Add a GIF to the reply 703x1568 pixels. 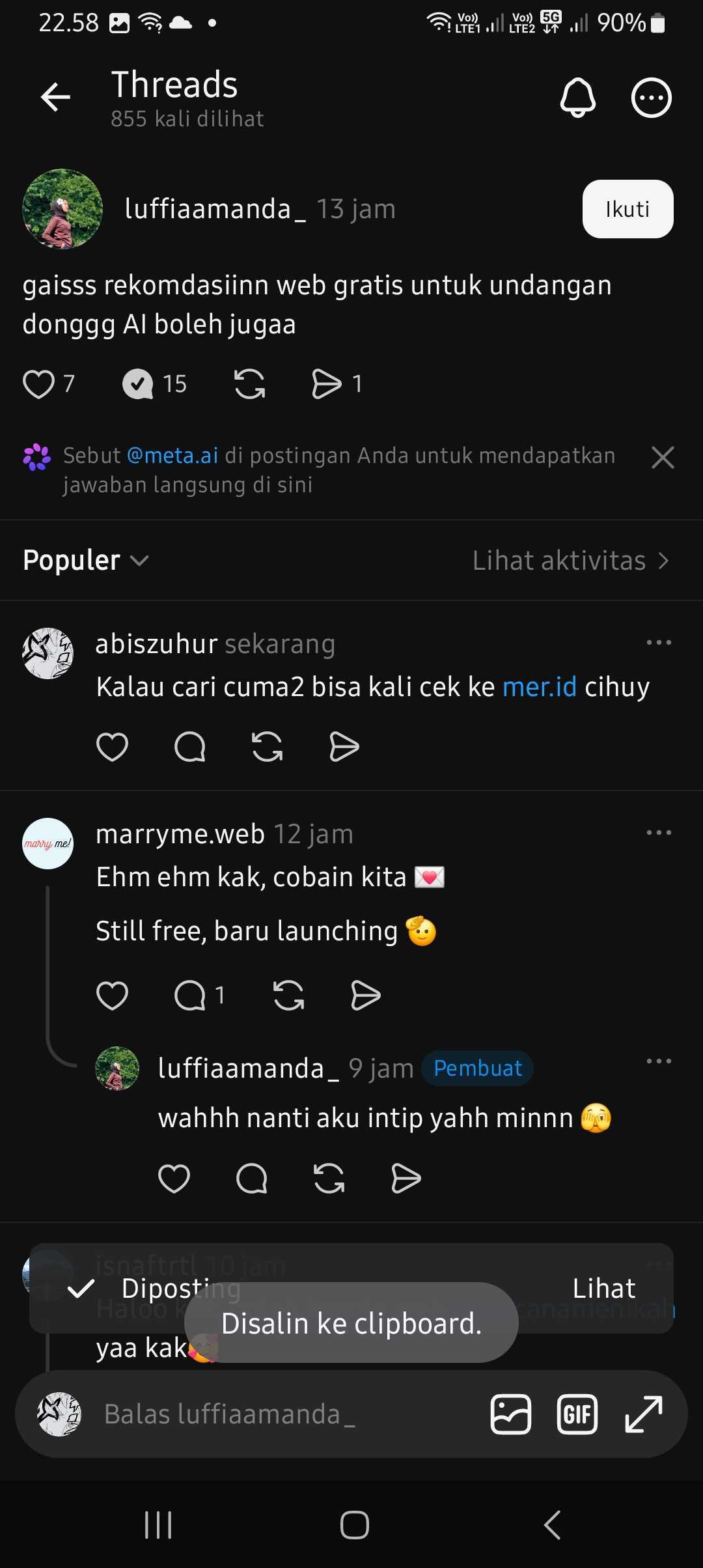point(577,1414)
